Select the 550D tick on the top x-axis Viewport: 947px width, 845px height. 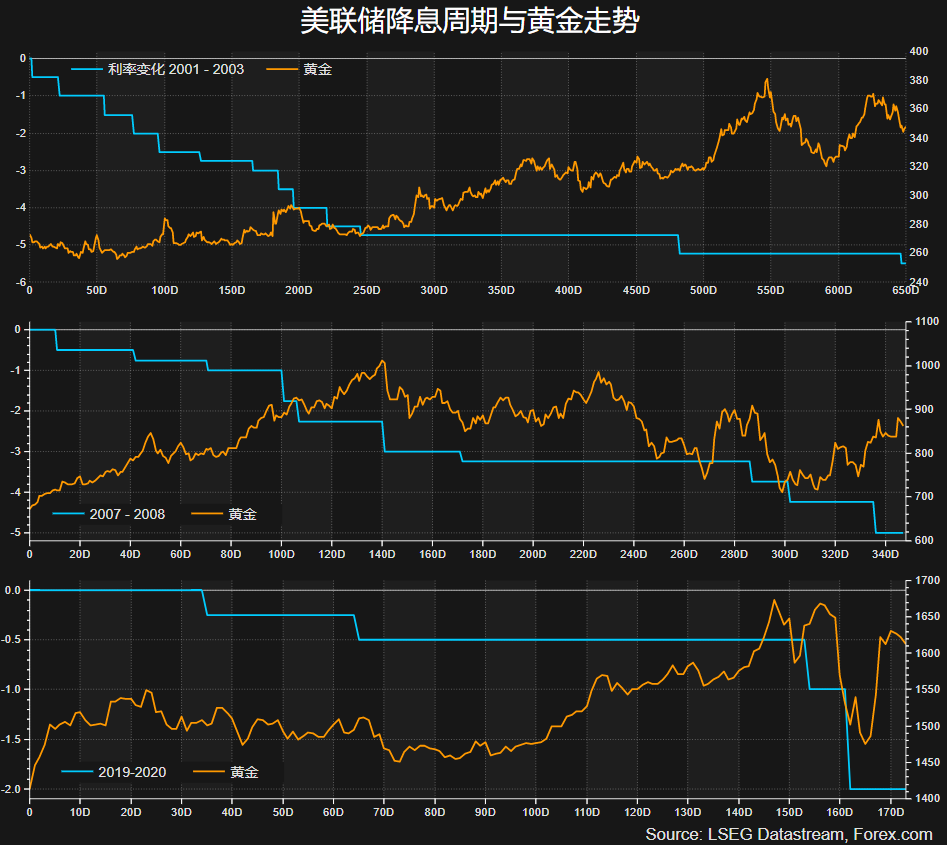tap(771, 291)
